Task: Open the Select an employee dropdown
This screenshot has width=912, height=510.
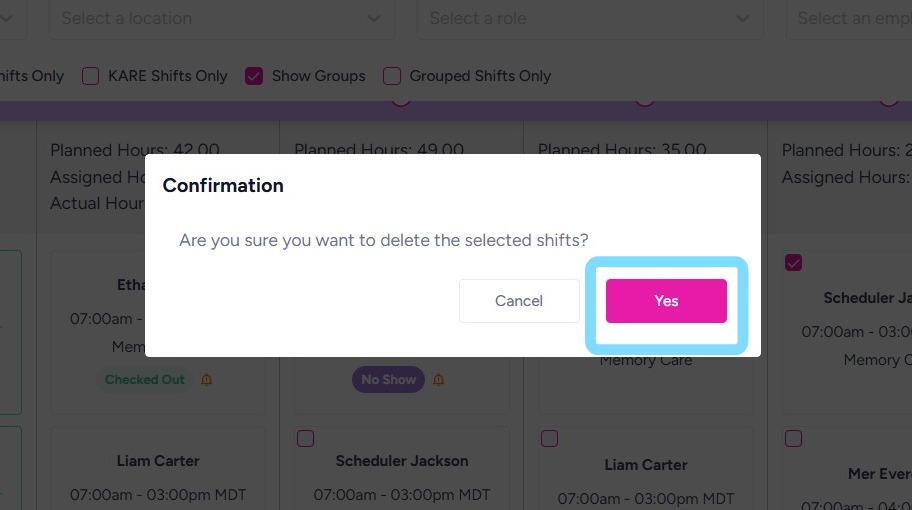Action: 850,18
